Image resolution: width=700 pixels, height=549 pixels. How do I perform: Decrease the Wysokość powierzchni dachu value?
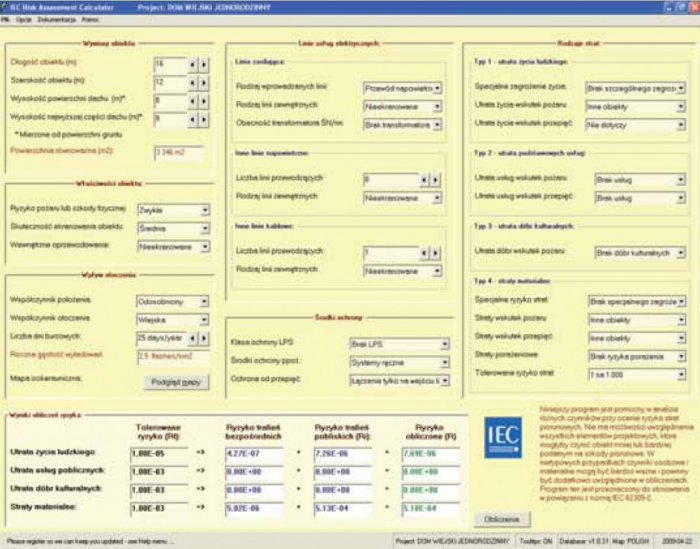pos(192,101)
